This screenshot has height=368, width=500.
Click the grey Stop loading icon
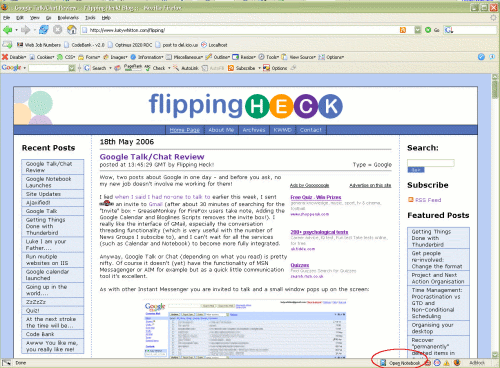point(58,30)
